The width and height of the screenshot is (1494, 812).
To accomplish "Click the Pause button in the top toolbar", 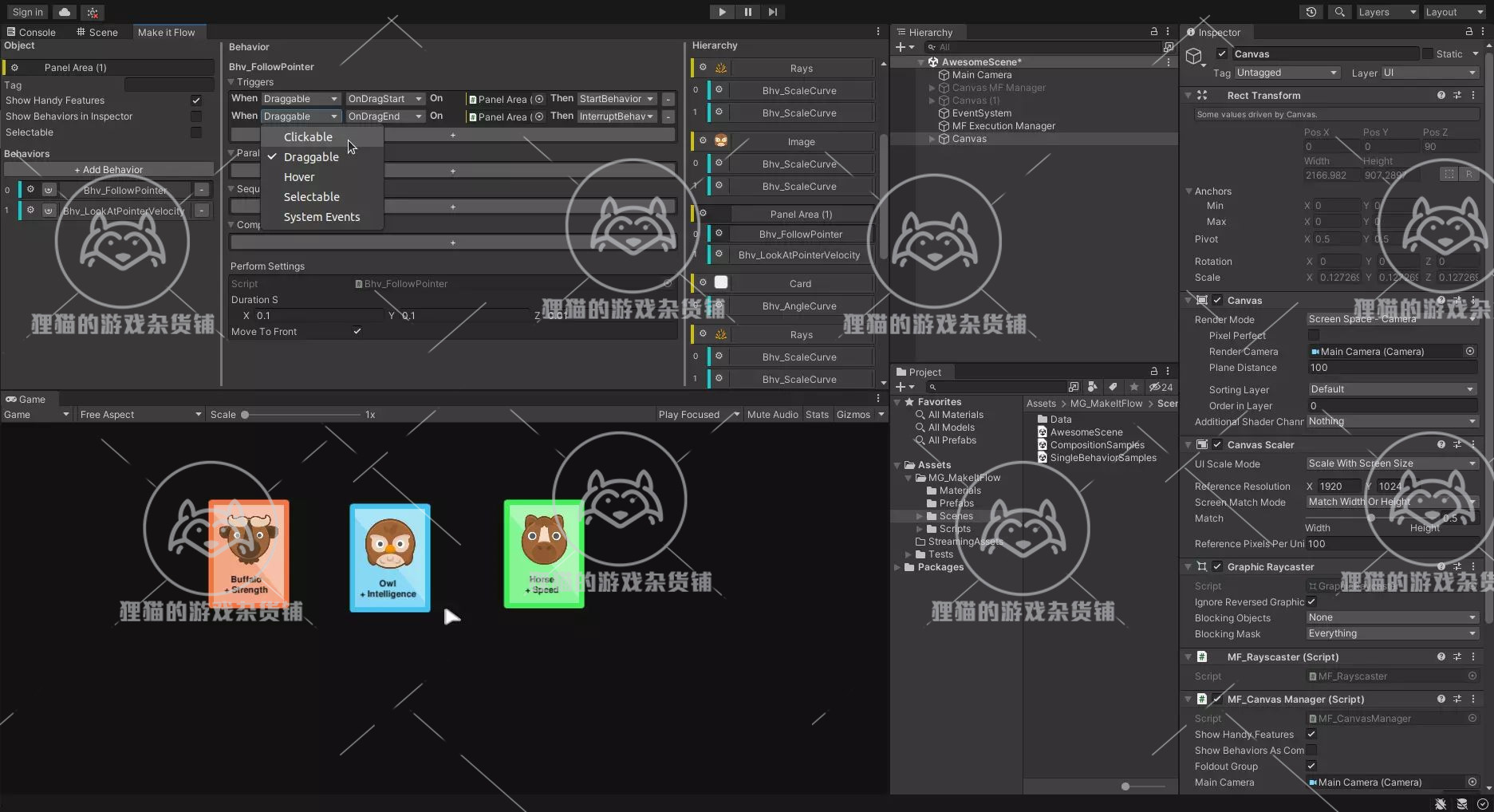I will (x=747, y=11).
